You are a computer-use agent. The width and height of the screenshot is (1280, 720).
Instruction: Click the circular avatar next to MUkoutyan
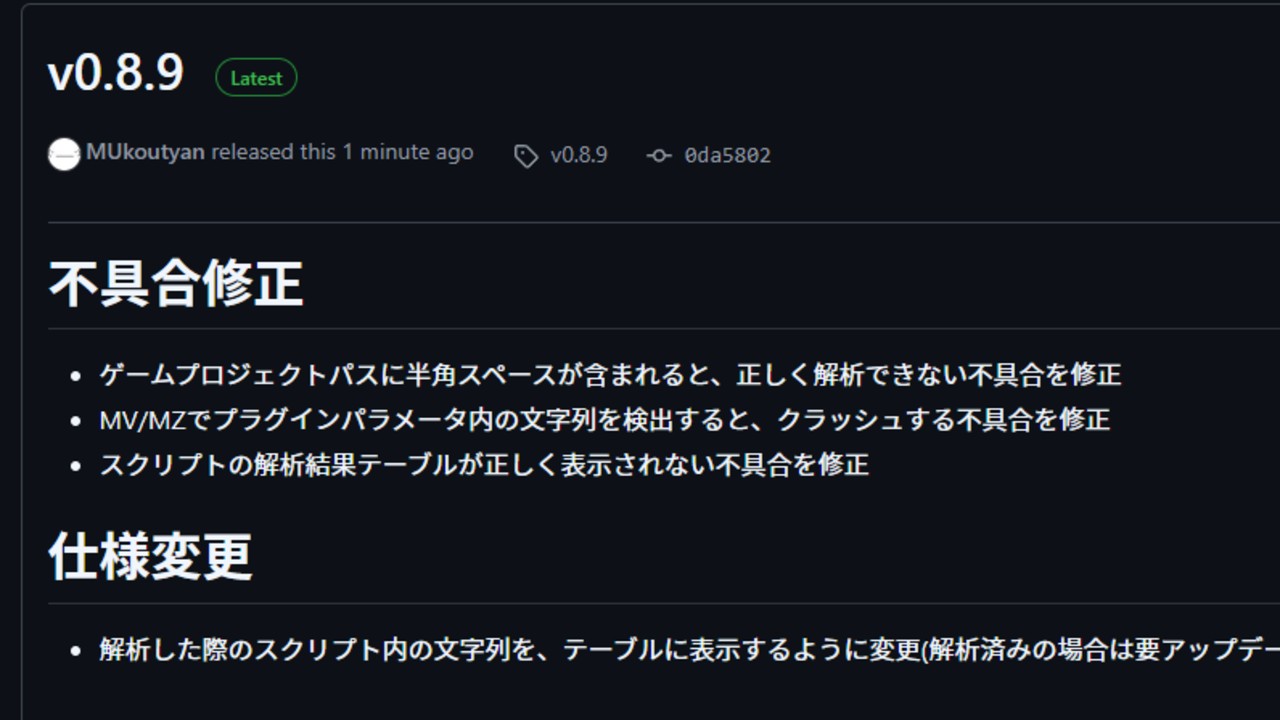pos(62,155)
